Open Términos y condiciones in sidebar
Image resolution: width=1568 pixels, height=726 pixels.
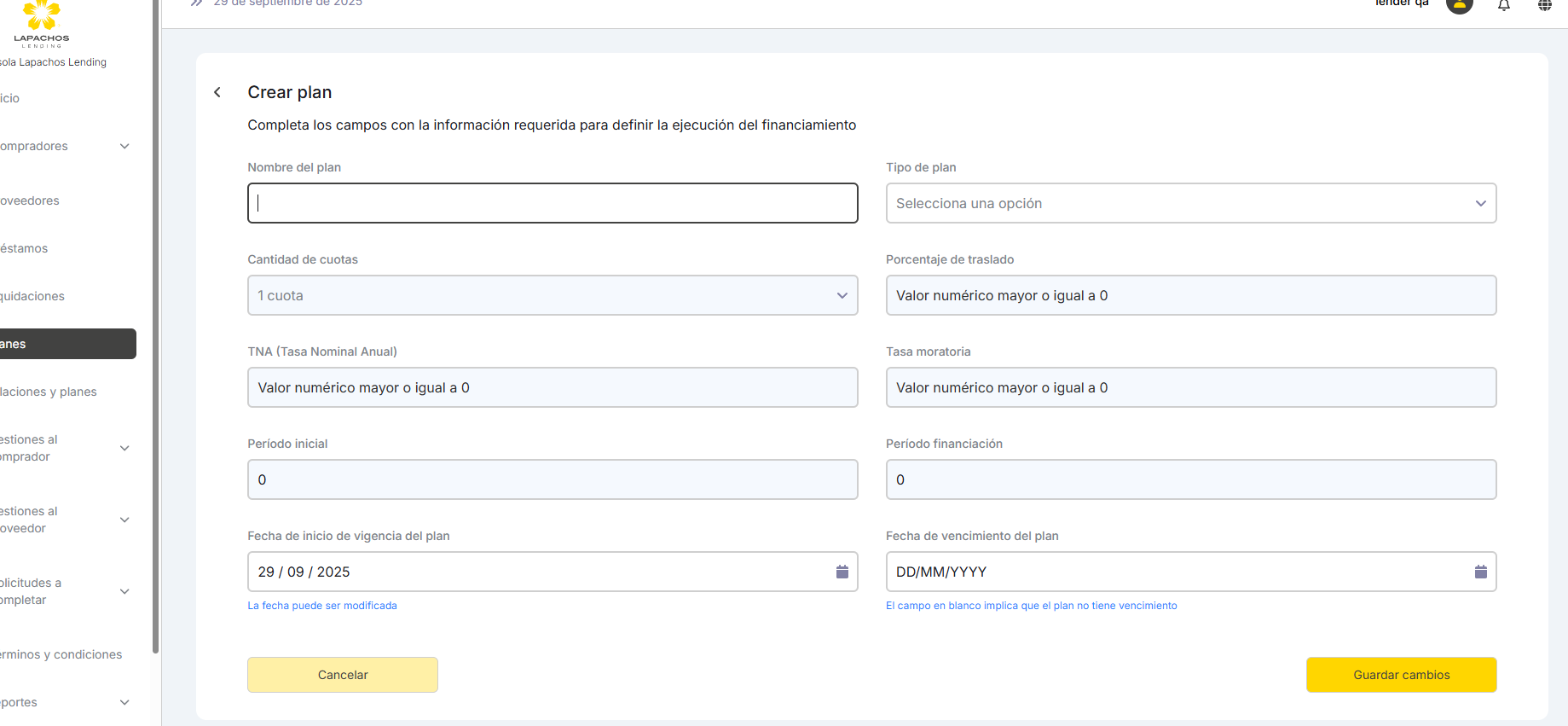[62, 654]
